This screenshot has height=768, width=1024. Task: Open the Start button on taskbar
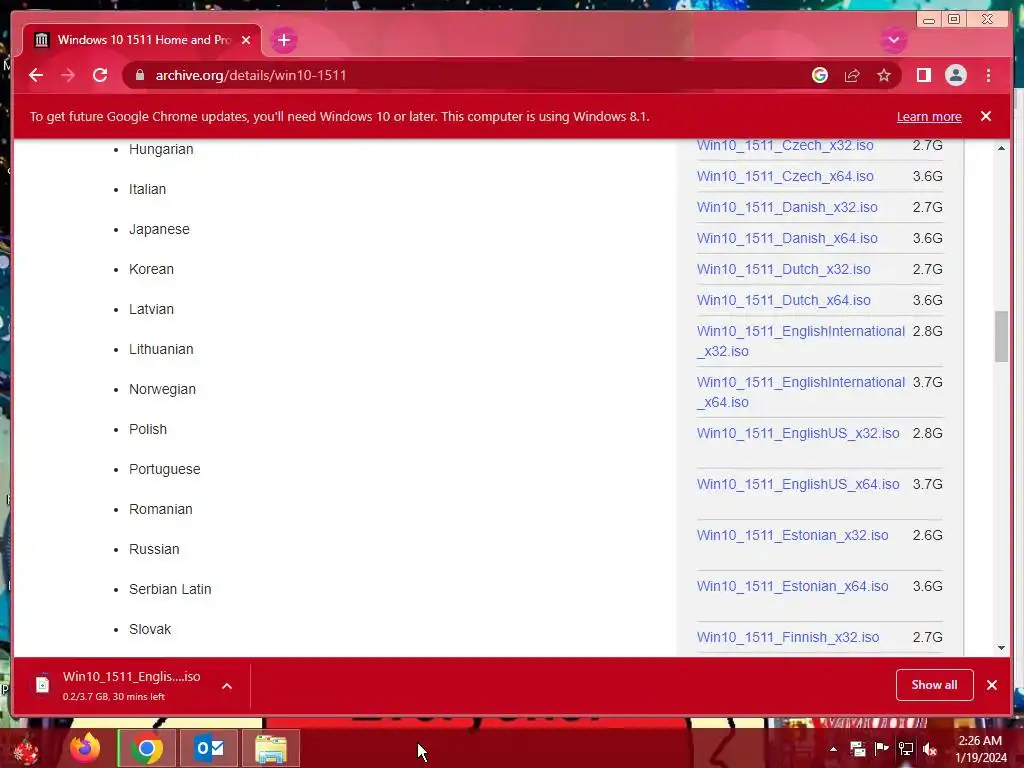tap(26, 748)
